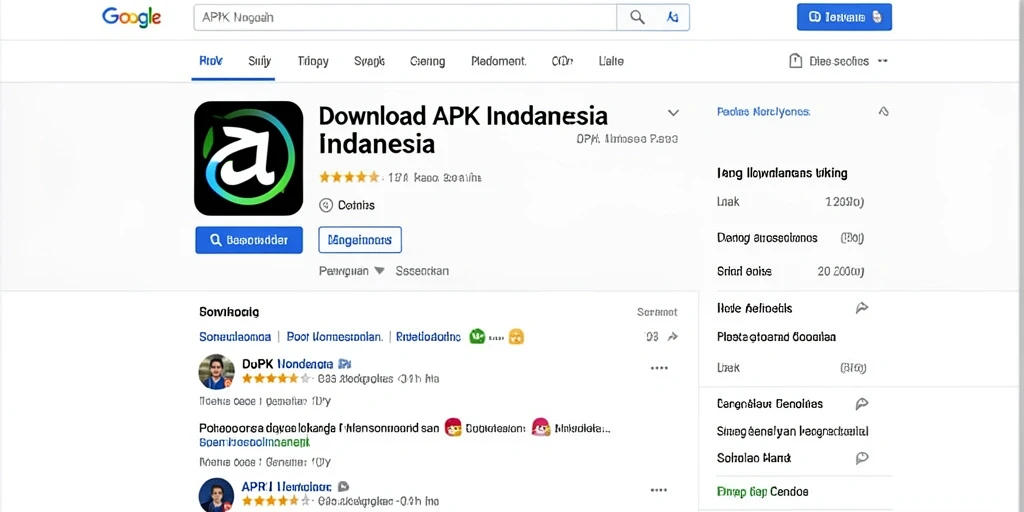Click the magnifier search icon in the search bar
1024x512 pixels.
click(x=637, y=18)
